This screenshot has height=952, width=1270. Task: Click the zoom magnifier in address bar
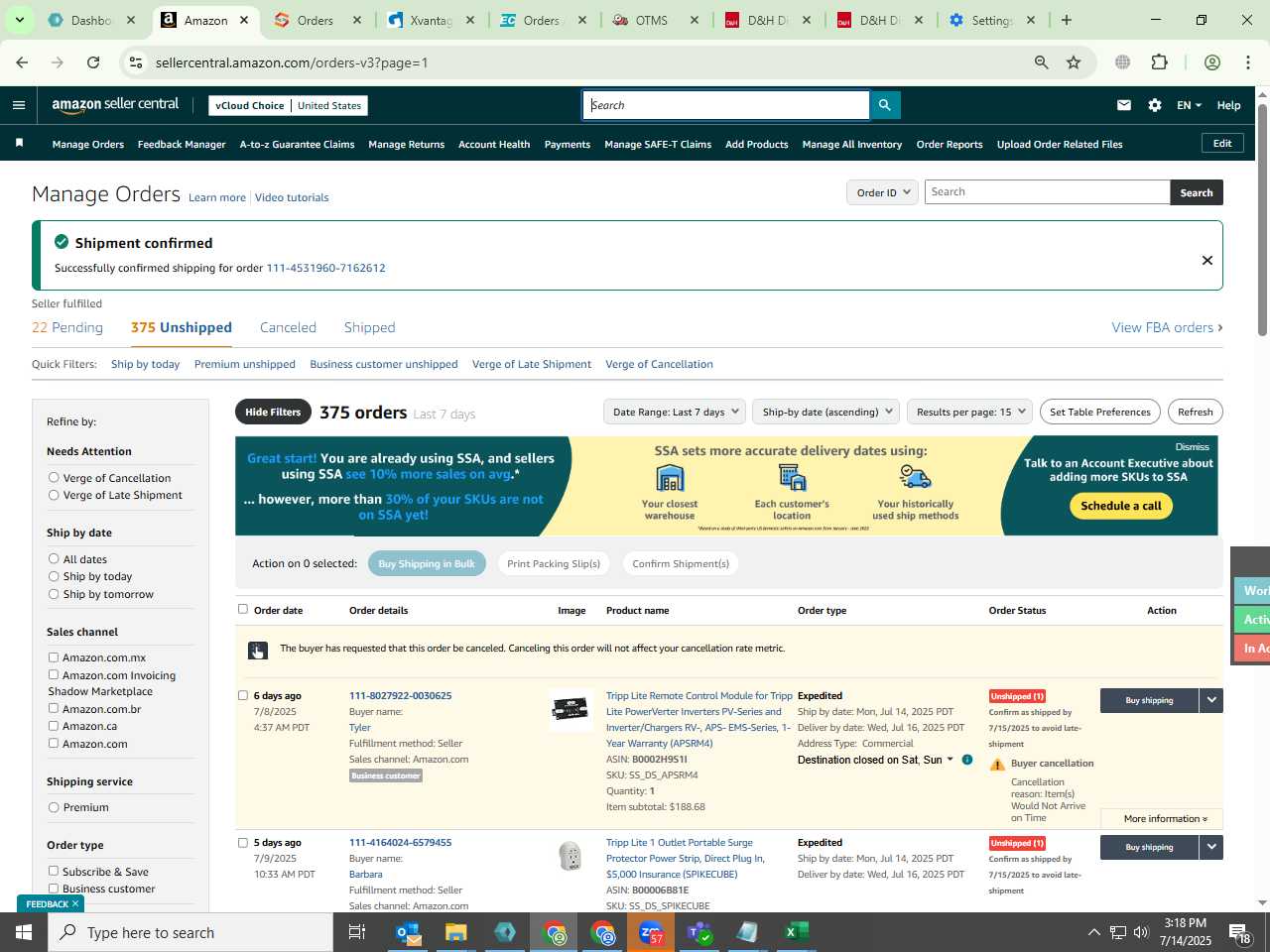pyautogui.click(x=1041, y=62)
